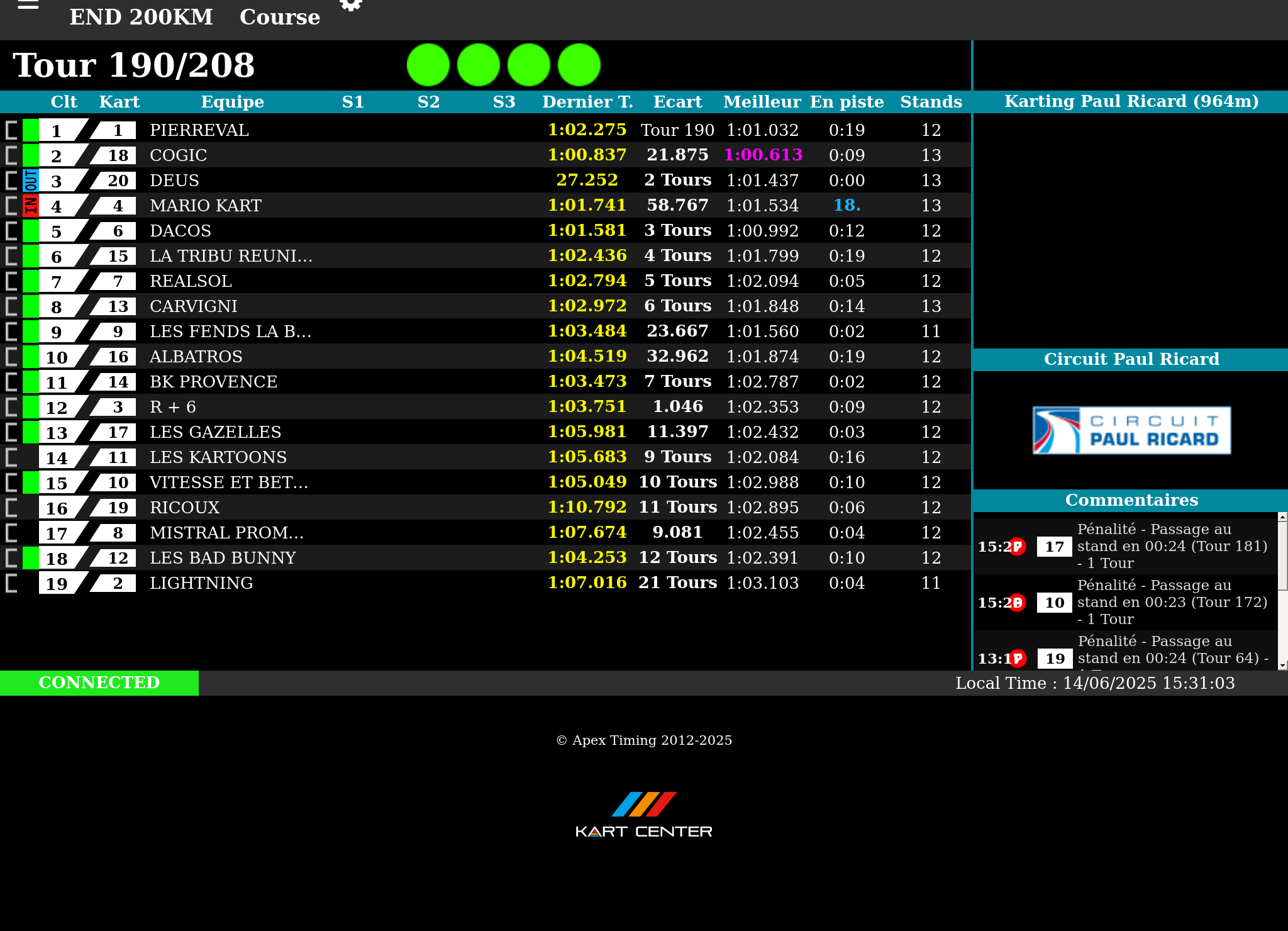Select the END 200KM title
The width and height of the screenshot is (1288, 931).
pos(141,17)
